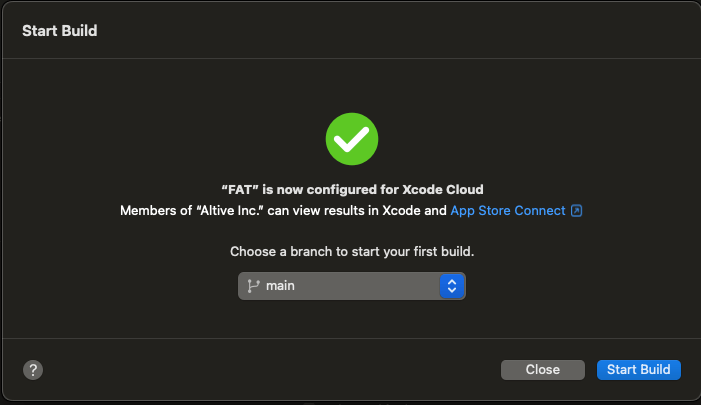Click the "Altive Inc." team name
The image size is (701, 405).
coord(230,211)
